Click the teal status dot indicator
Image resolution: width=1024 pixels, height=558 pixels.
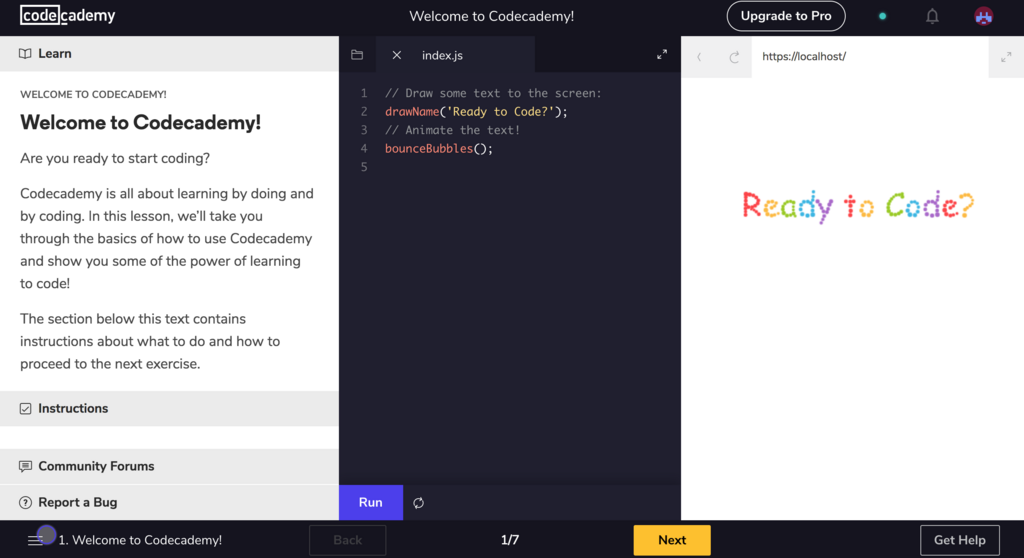(x=882, y=16)
